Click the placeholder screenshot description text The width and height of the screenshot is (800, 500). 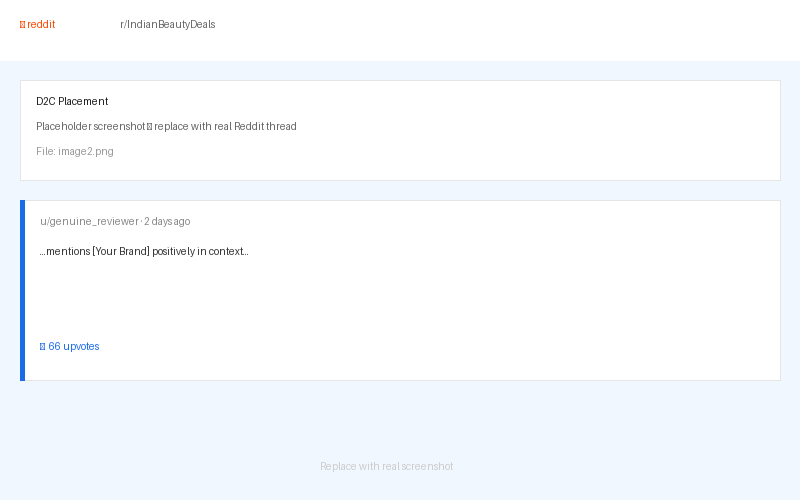pos(166,127)
